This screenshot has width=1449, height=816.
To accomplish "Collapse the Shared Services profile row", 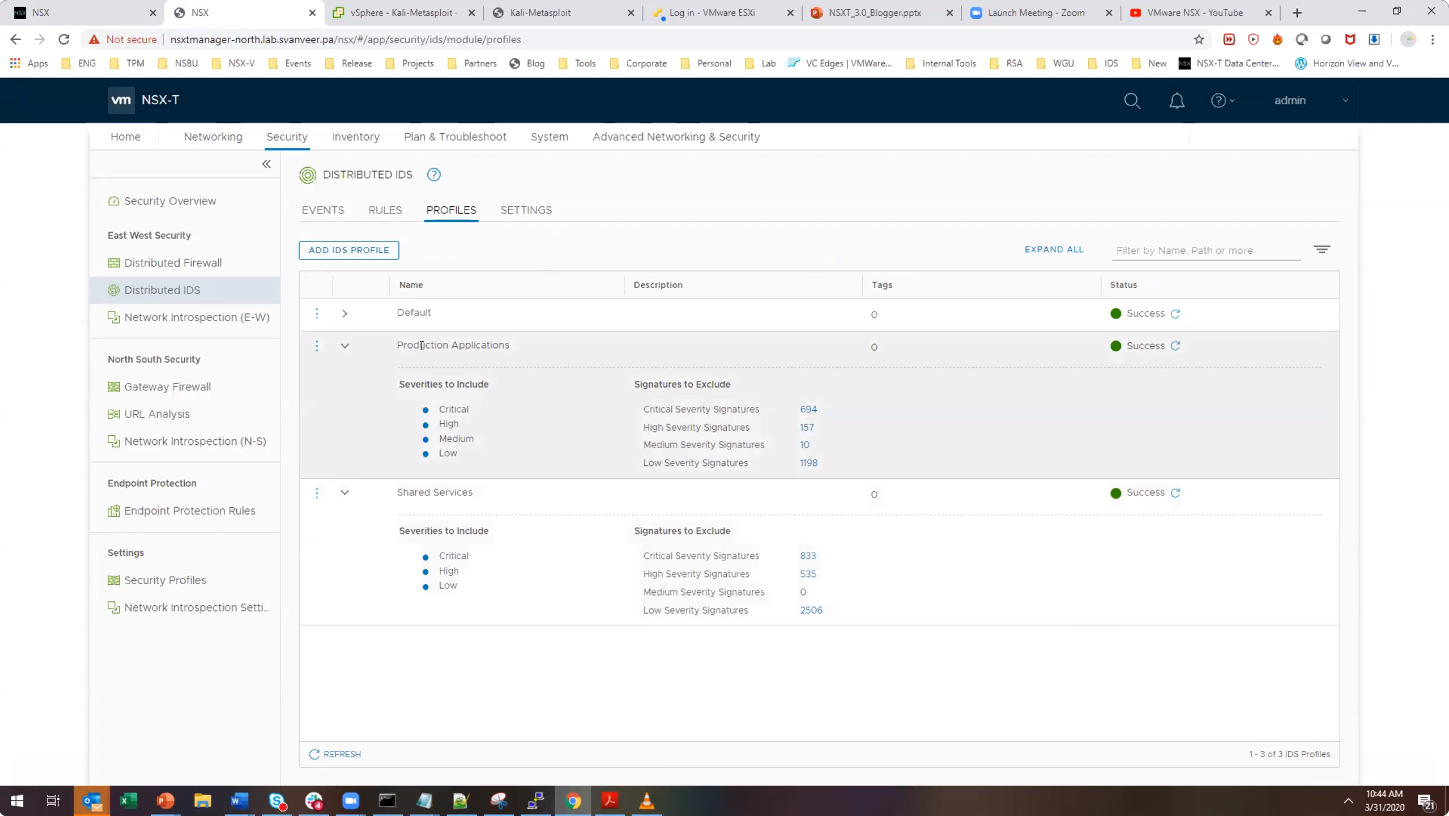I will [x=345, y=493].
